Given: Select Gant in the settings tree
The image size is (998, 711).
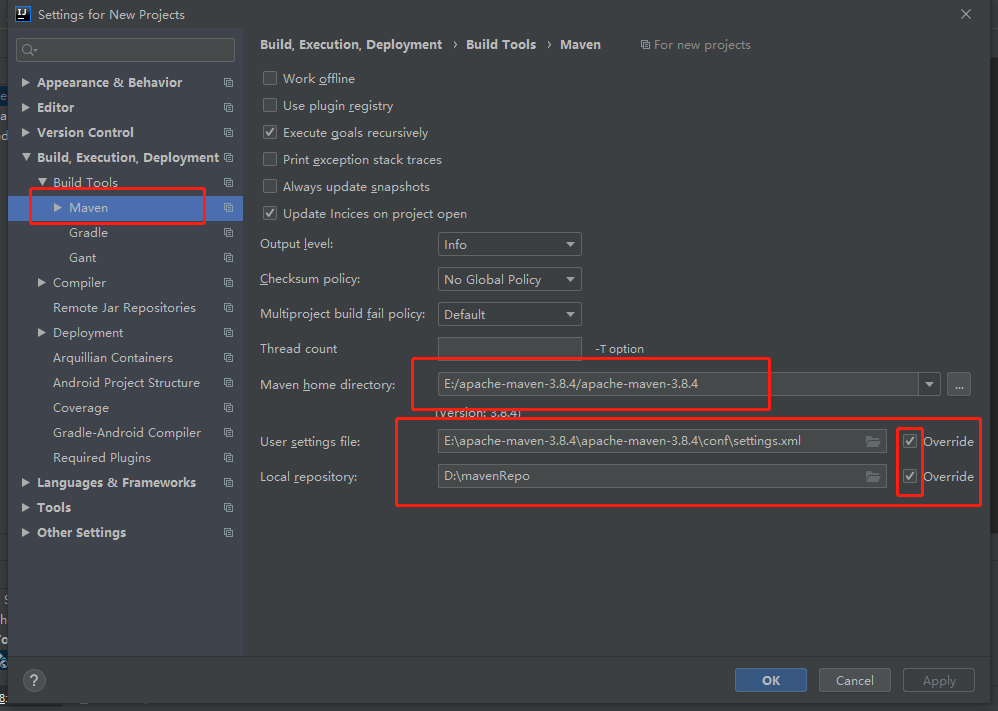Looking at the screenshot, I should pos(83,258).
